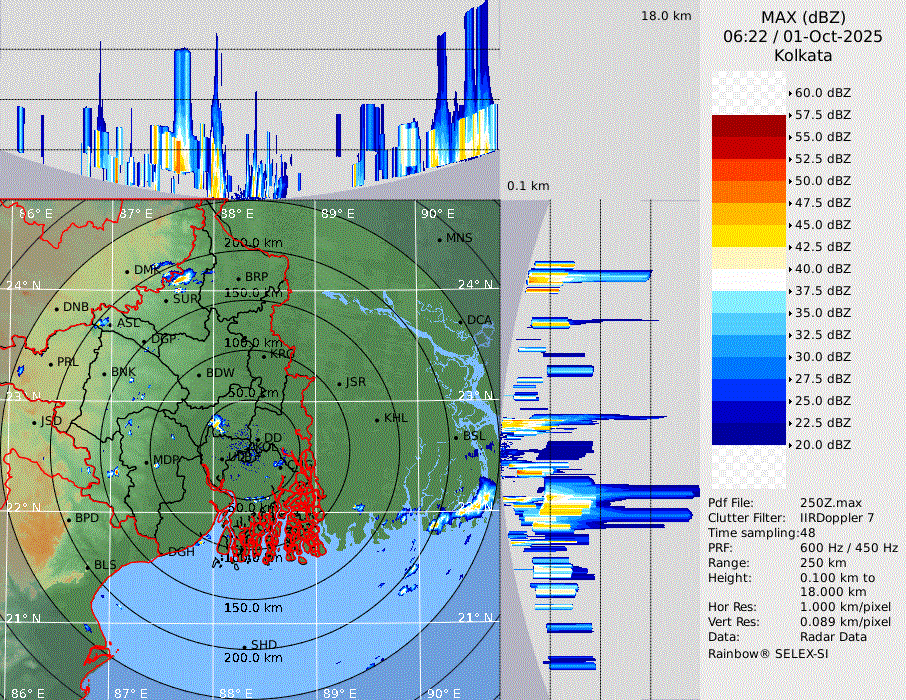The image size is (906, 700).
Task: Click the MNS station marker on map
Action: pos(439,239)
